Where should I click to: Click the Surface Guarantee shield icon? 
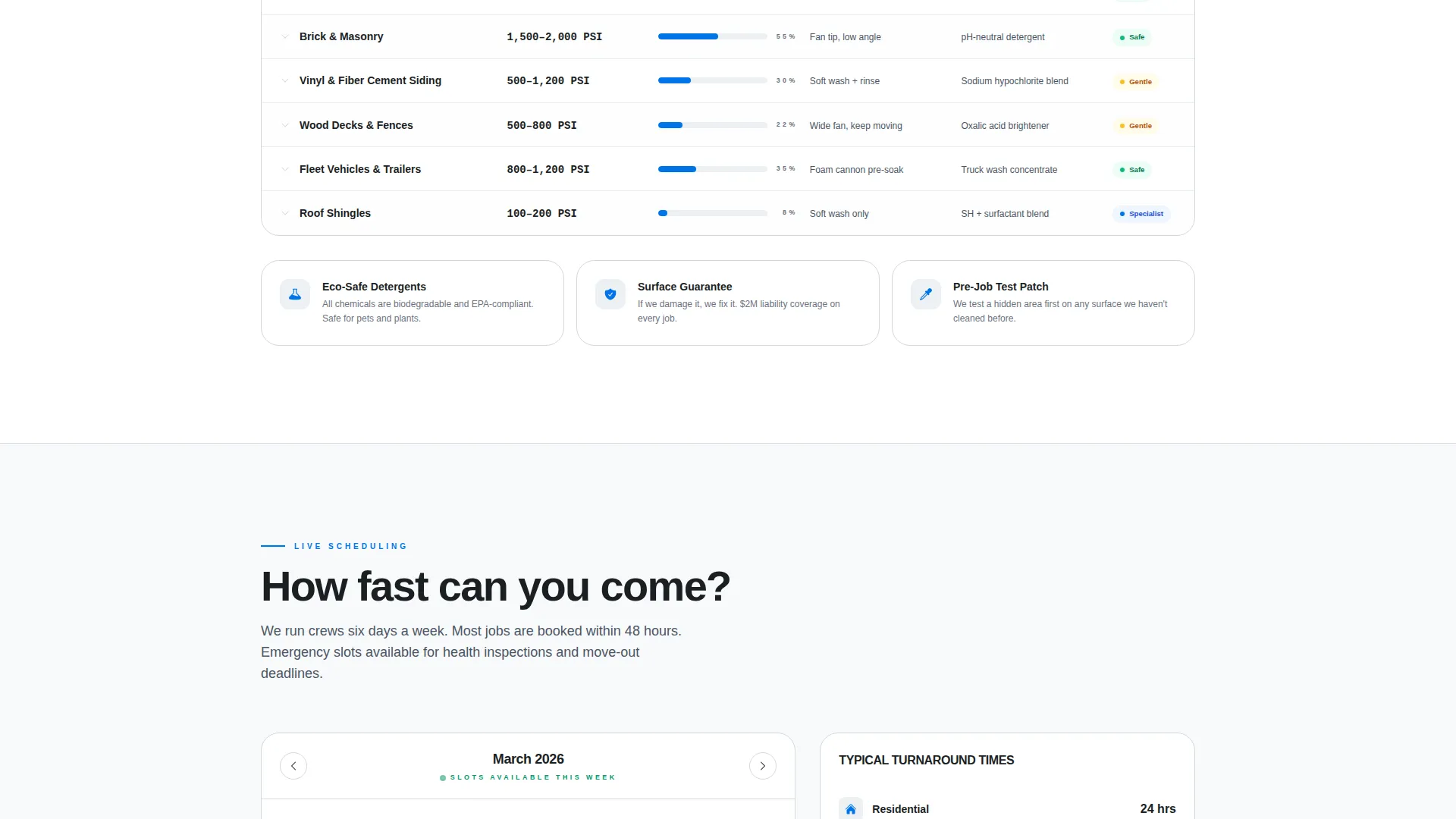click(610, 294)
